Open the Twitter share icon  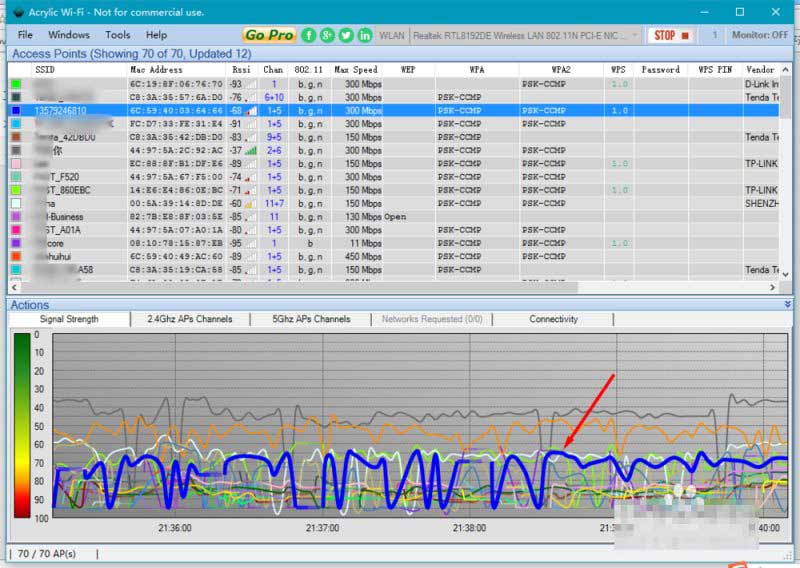(x=346, y=35)
